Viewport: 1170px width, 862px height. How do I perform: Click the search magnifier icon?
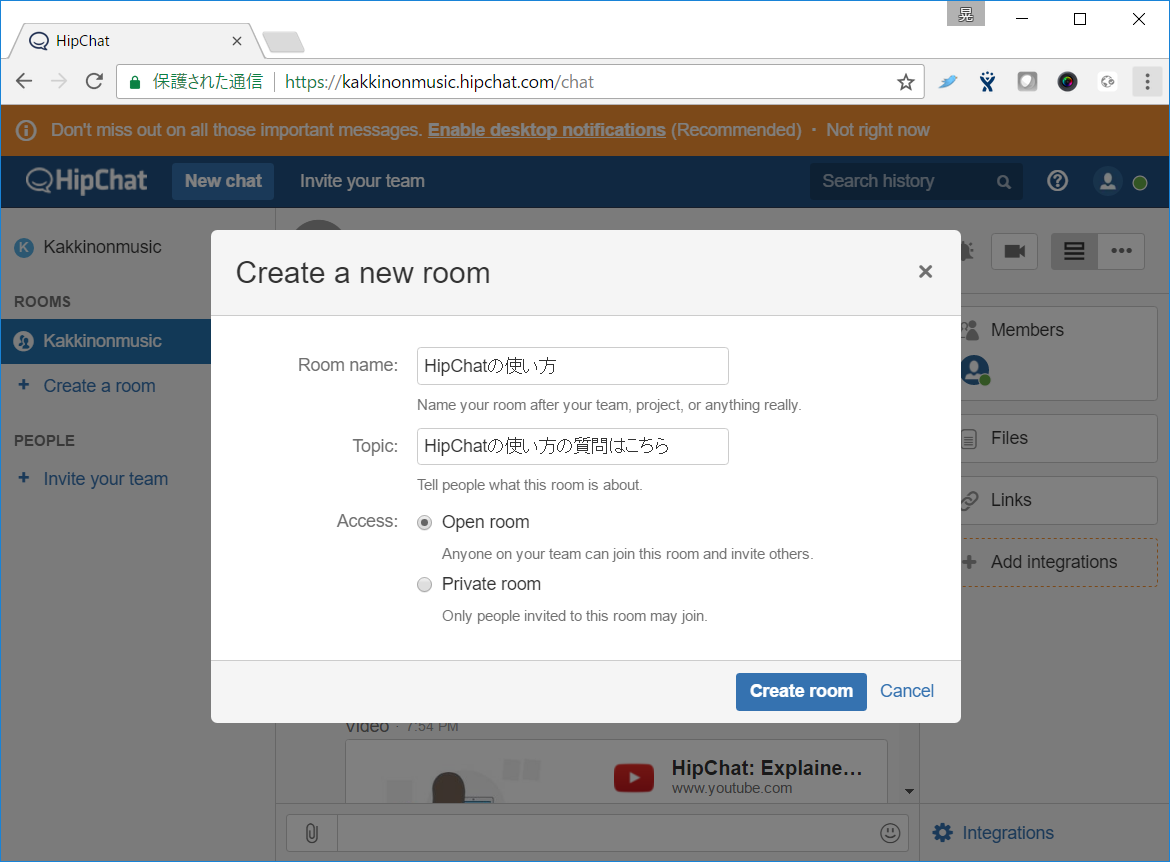[1004, 182]
